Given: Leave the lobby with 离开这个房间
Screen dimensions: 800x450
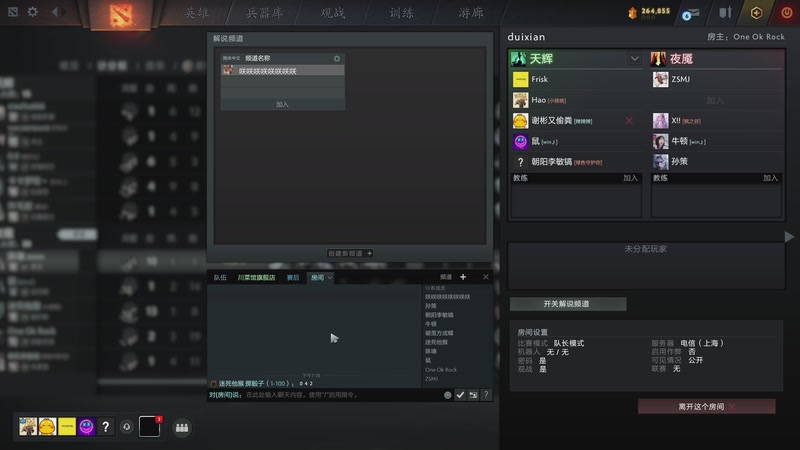Looking at the screenshot, I should coord(707,407).
